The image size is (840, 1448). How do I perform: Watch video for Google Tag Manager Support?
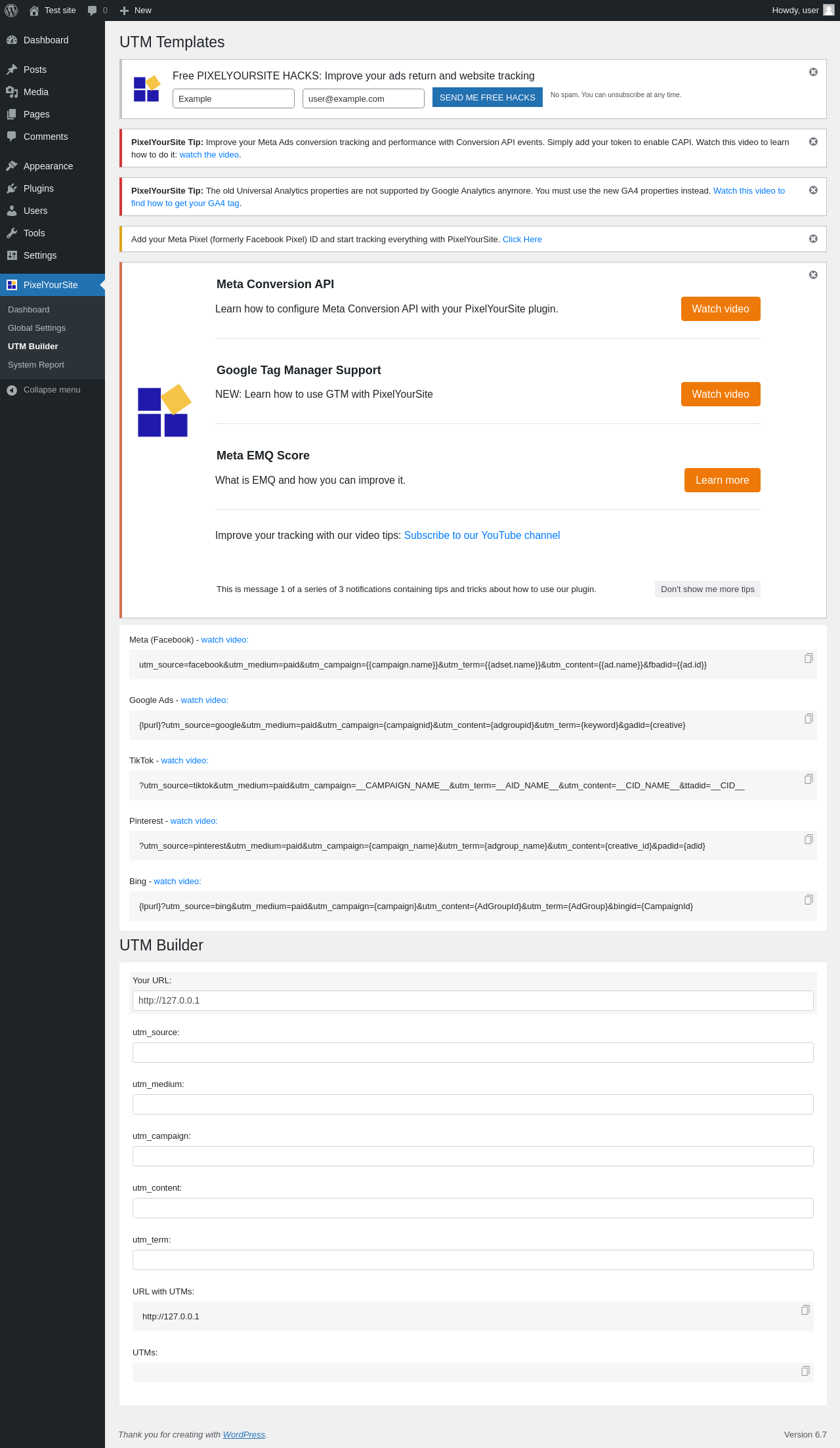pyautogui.click(x=721, y=394)
